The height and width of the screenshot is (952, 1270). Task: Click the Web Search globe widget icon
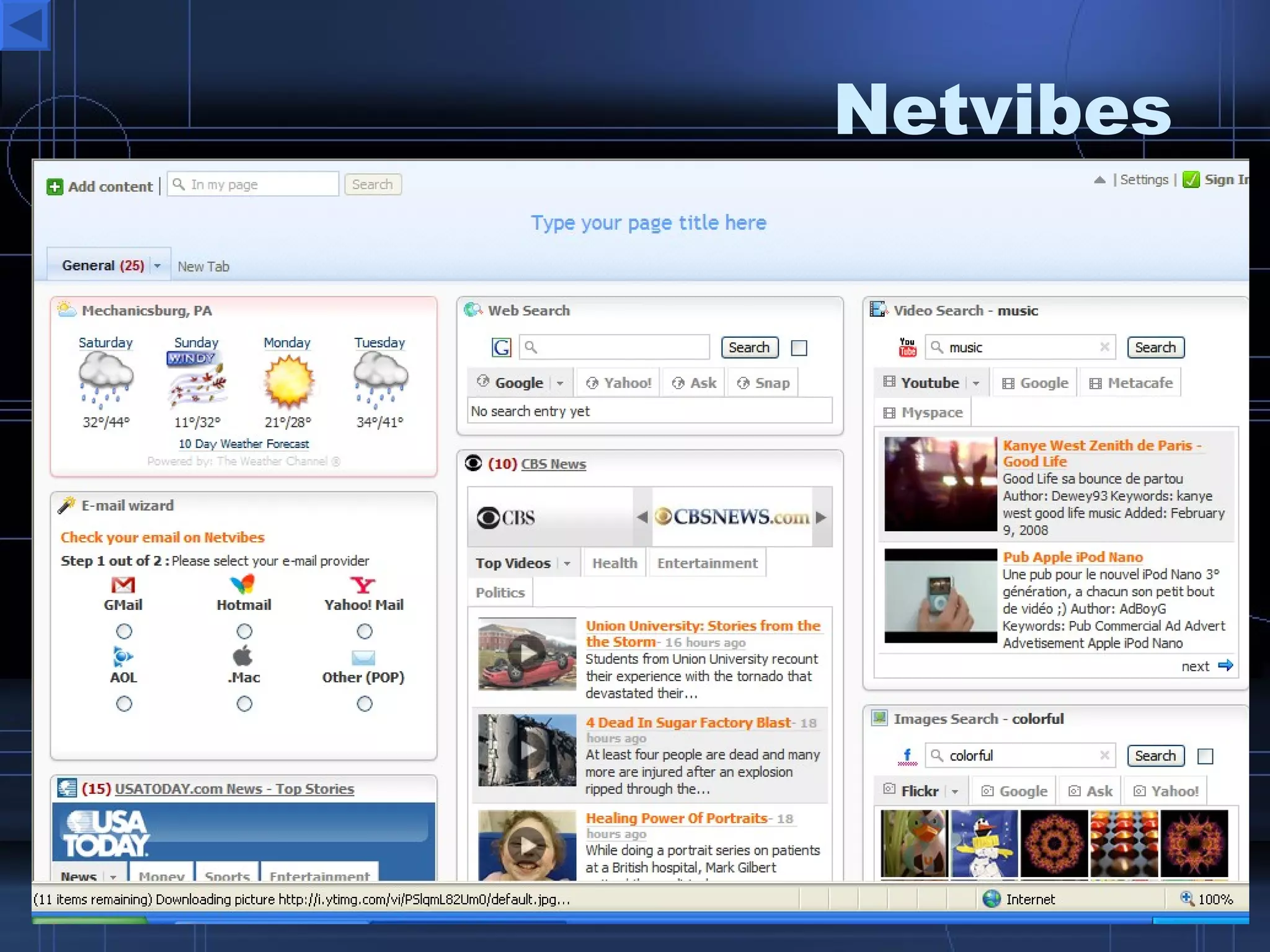[473, 309]
